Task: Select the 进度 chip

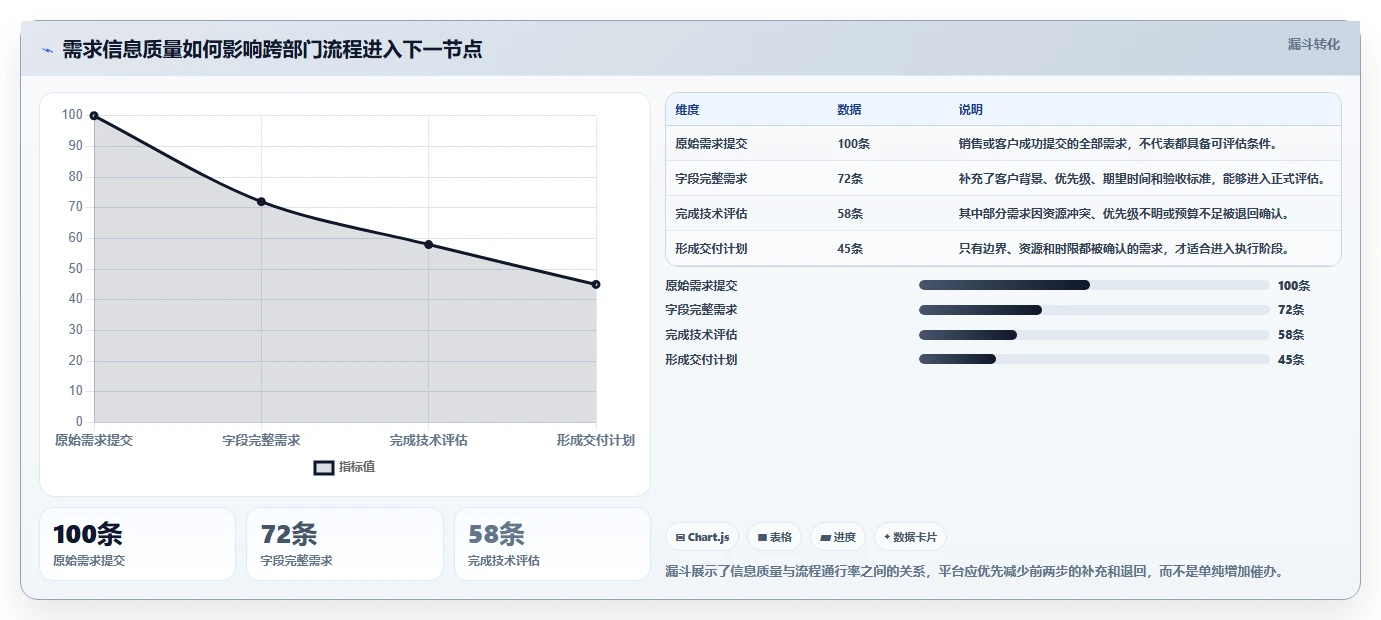Action: 838,537
